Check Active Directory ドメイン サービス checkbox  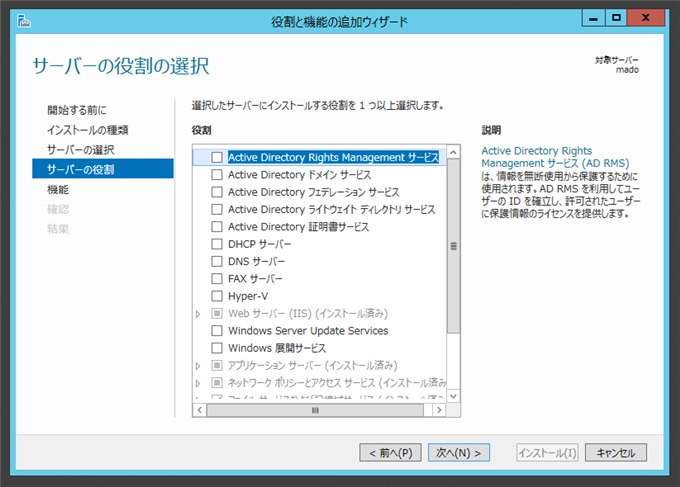[x=217, y=174]
